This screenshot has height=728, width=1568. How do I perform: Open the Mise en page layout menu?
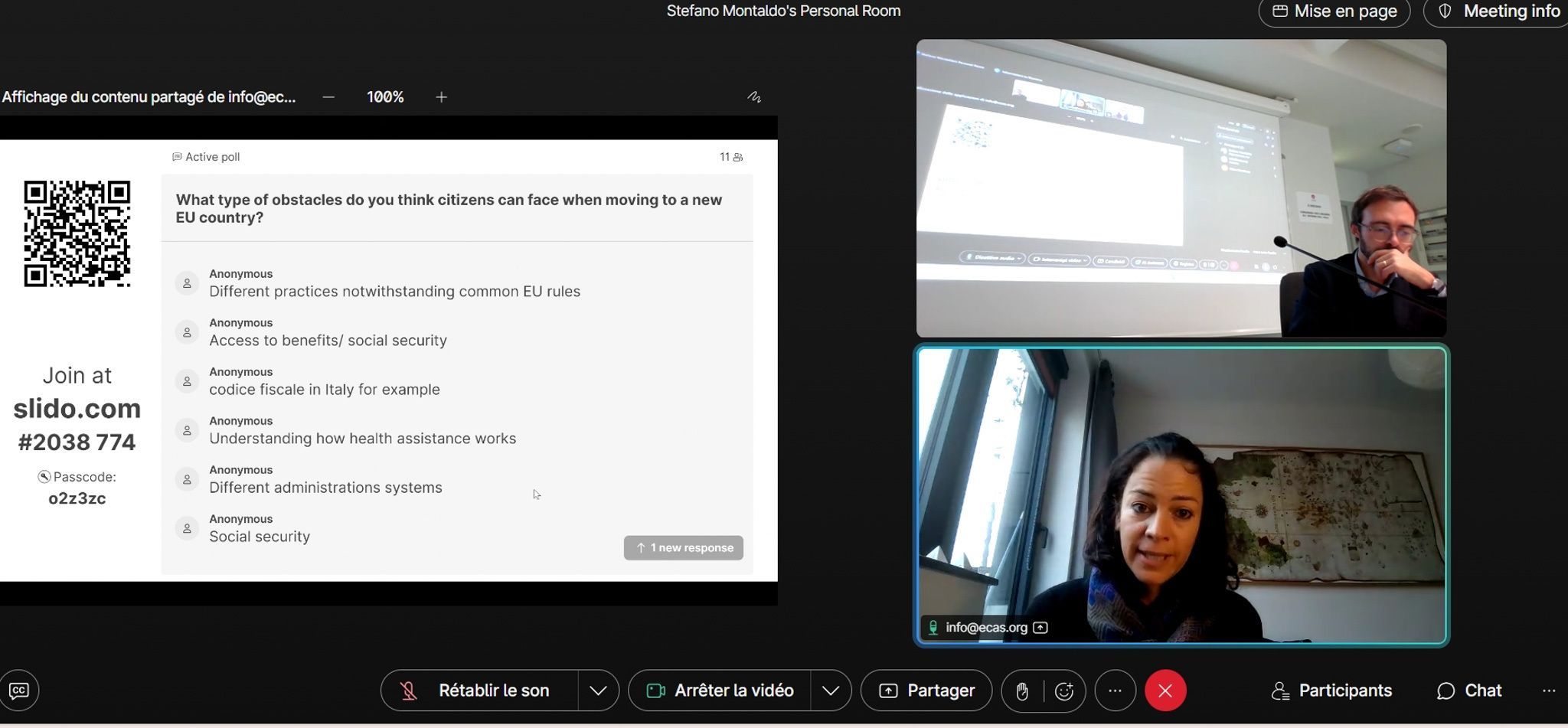(1334, 11)
